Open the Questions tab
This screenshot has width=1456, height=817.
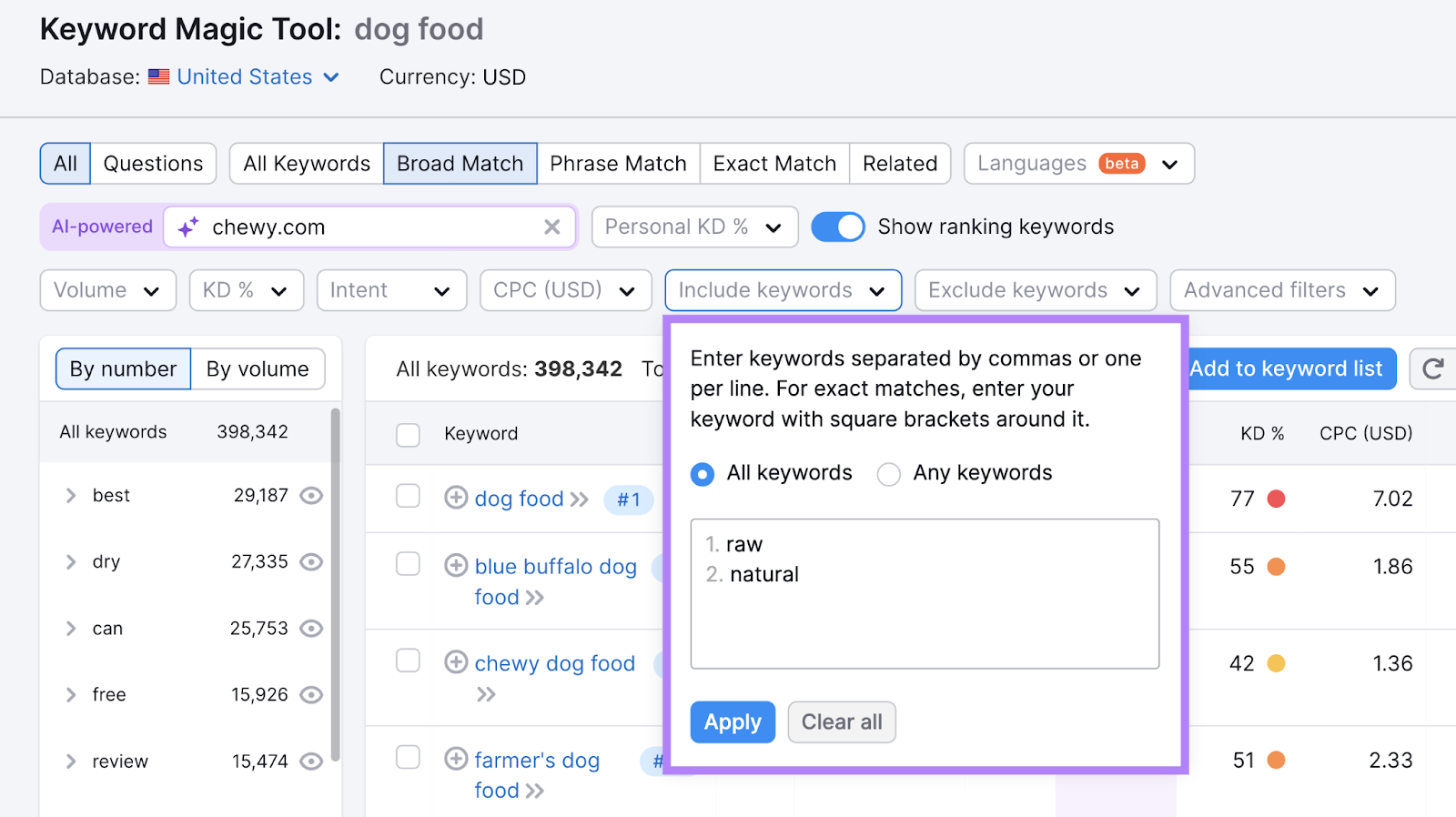153,164
